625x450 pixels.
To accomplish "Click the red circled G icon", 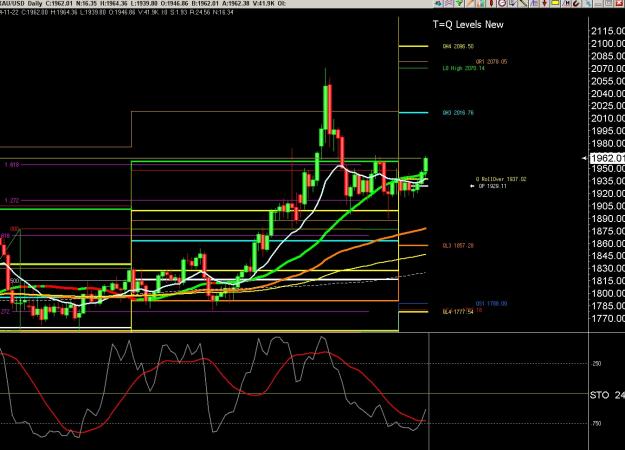I will point(502,3).
